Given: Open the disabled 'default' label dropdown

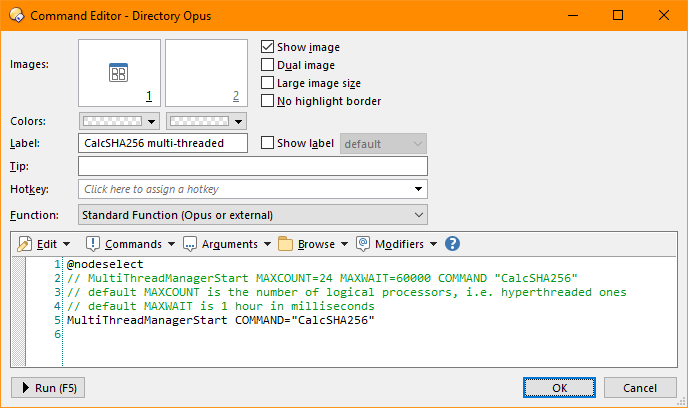Looking at the screenshot, I should (383, 143).
